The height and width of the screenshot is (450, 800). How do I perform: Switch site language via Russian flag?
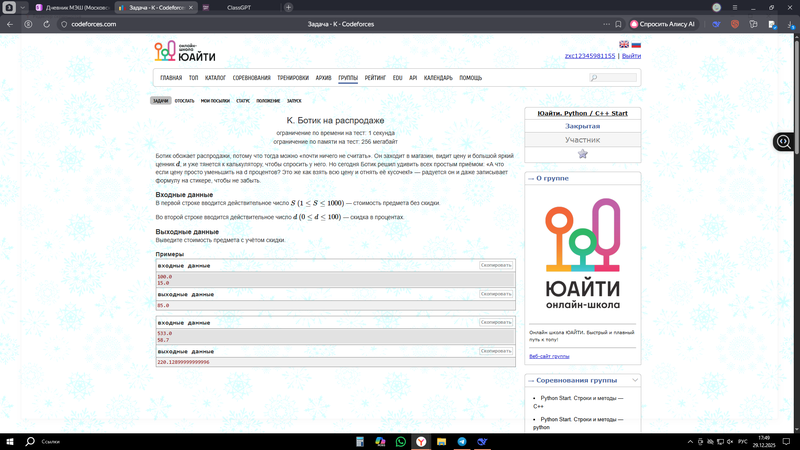point(636,44)
